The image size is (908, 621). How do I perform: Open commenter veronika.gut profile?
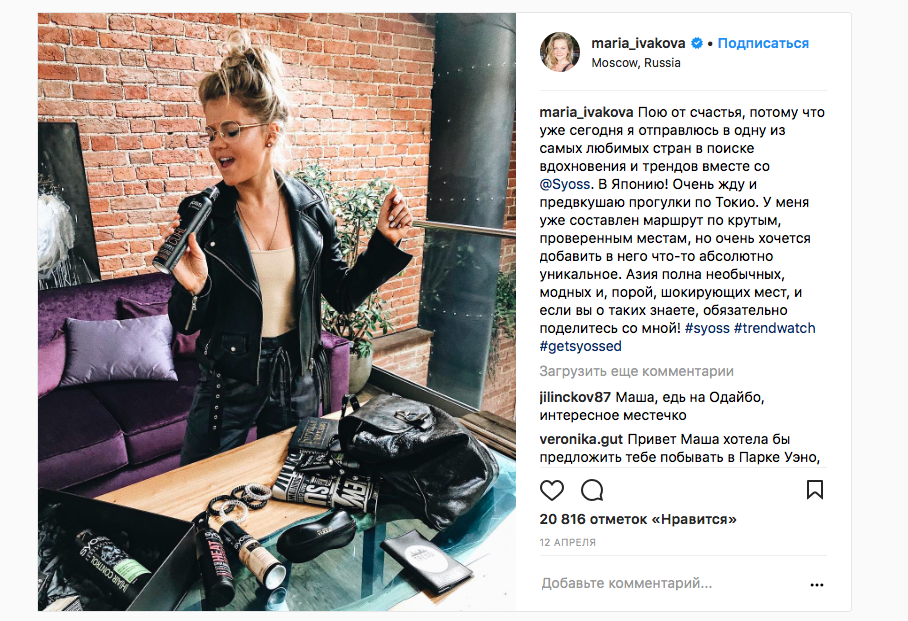click(581, 439)
